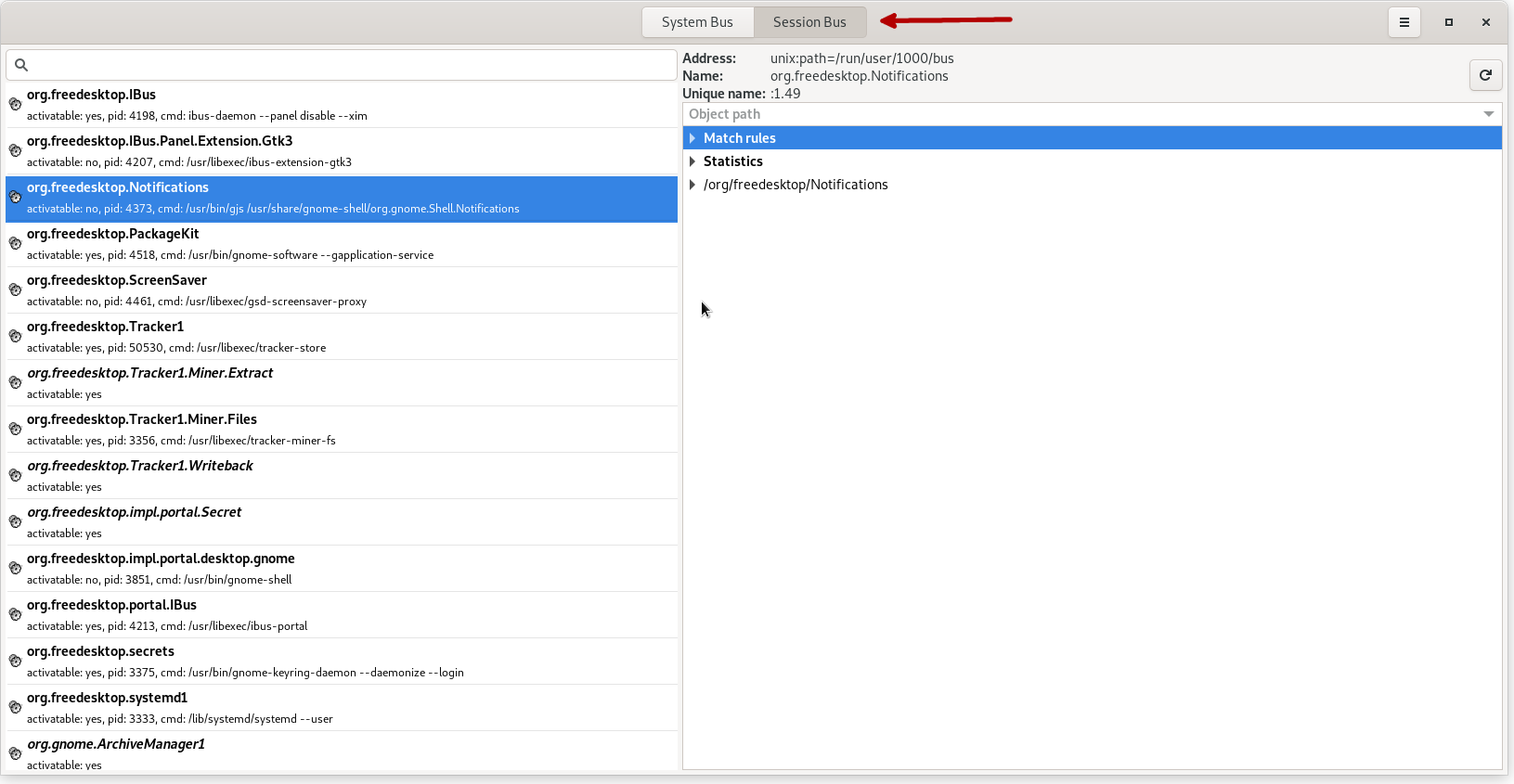Click icon next to org.freedesktop.PackageKit

(x=16, y=243)
